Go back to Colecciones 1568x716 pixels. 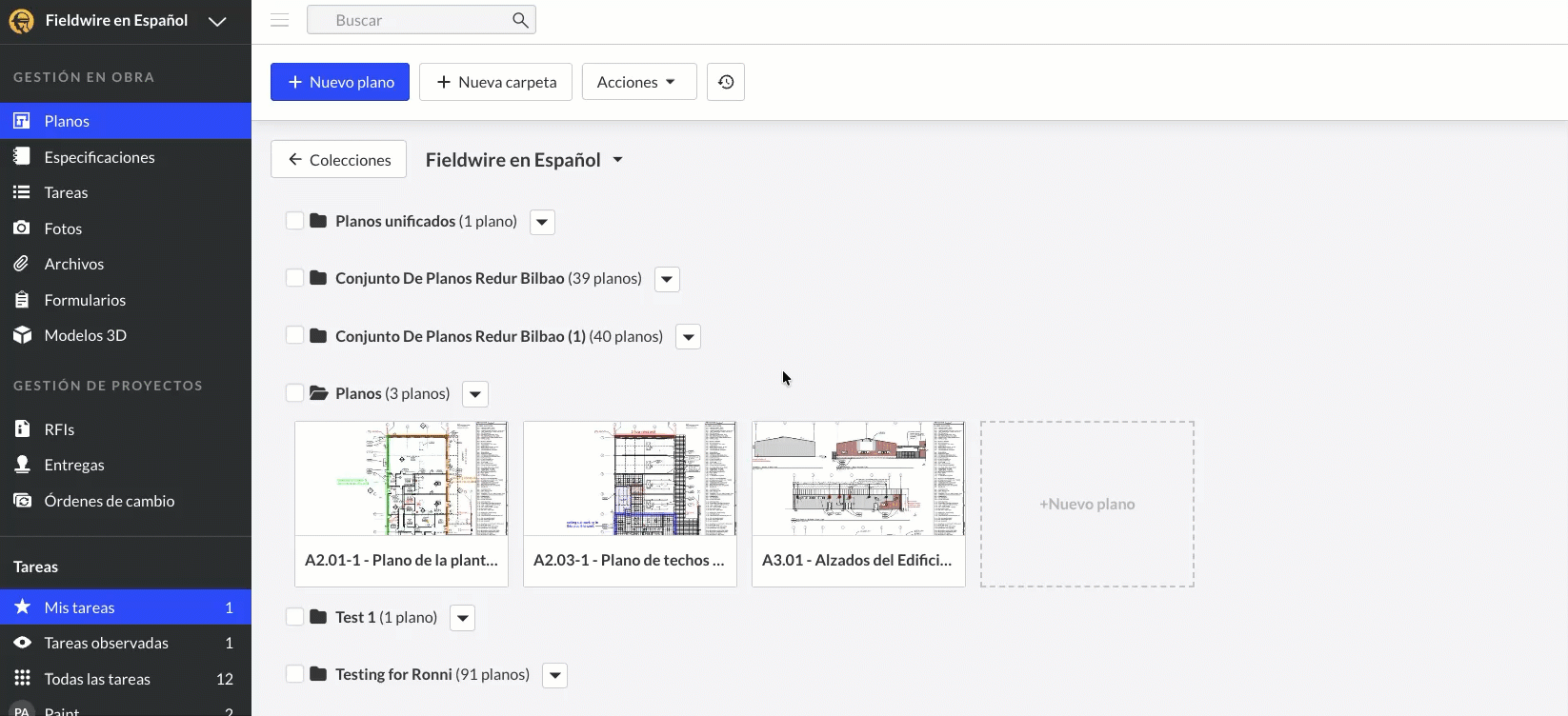(x=339, y=160)
